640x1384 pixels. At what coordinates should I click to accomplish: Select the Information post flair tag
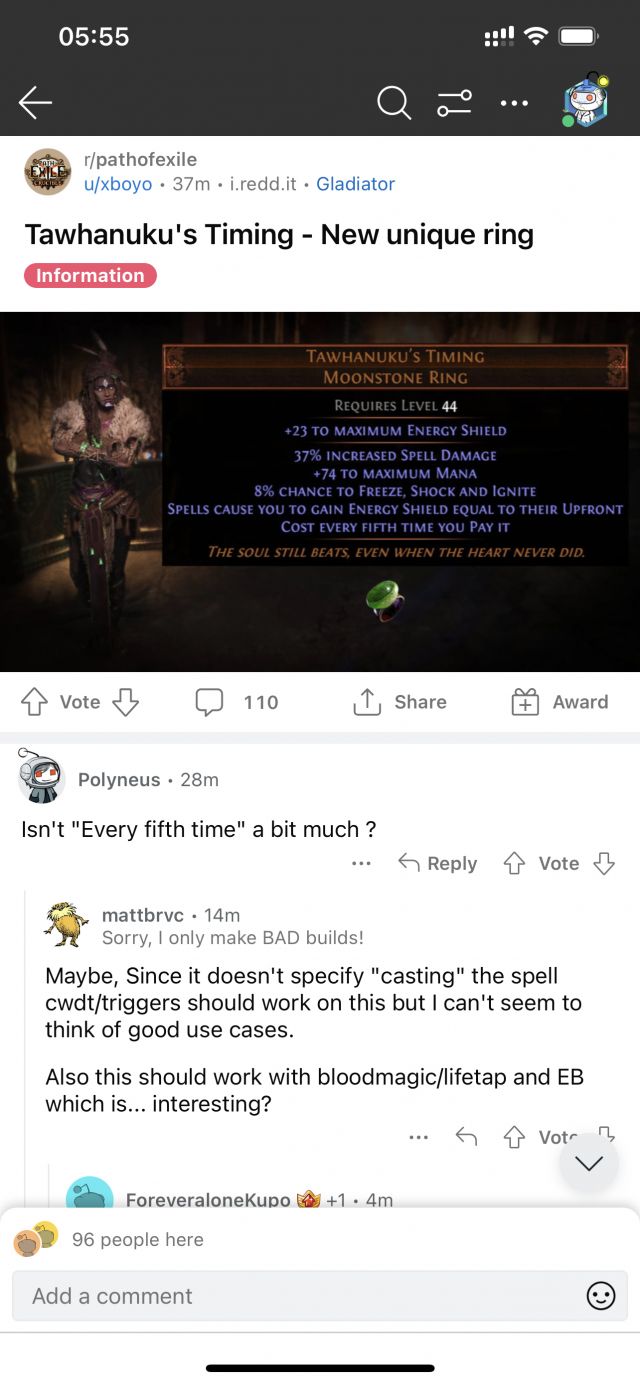(x=90, y=275)
